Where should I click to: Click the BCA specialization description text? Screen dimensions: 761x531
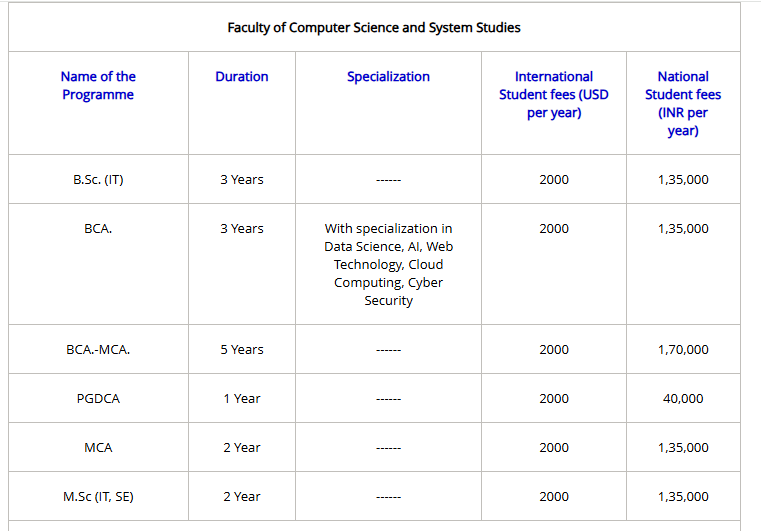pyautogui.click(x=388, y=265)
